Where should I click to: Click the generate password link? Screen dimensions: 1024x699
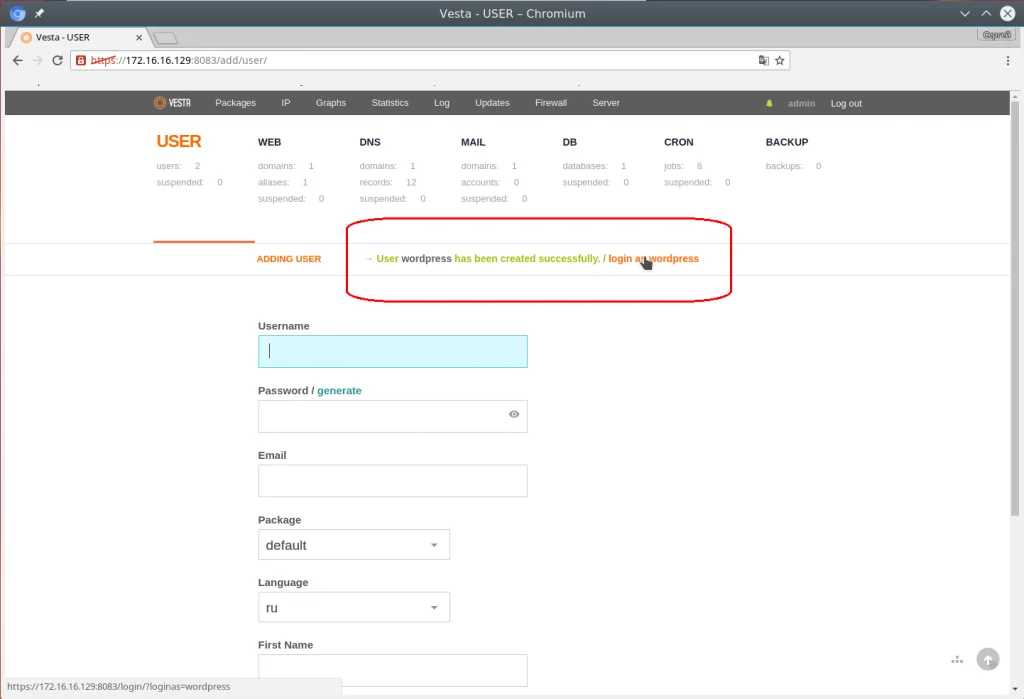pos(340,391)
